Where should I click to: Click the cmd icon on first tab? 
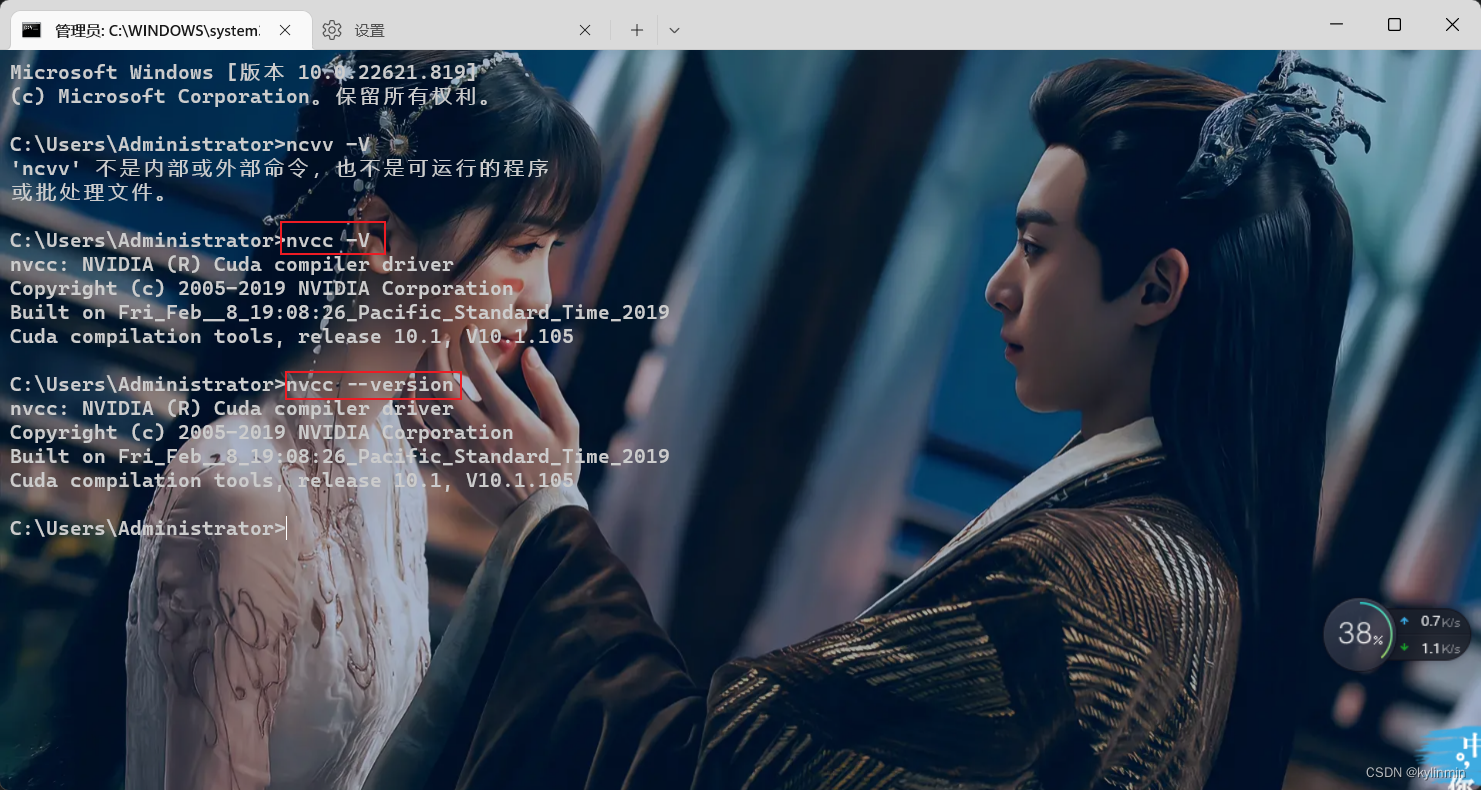pyautogui.click(x=32, y=30)
